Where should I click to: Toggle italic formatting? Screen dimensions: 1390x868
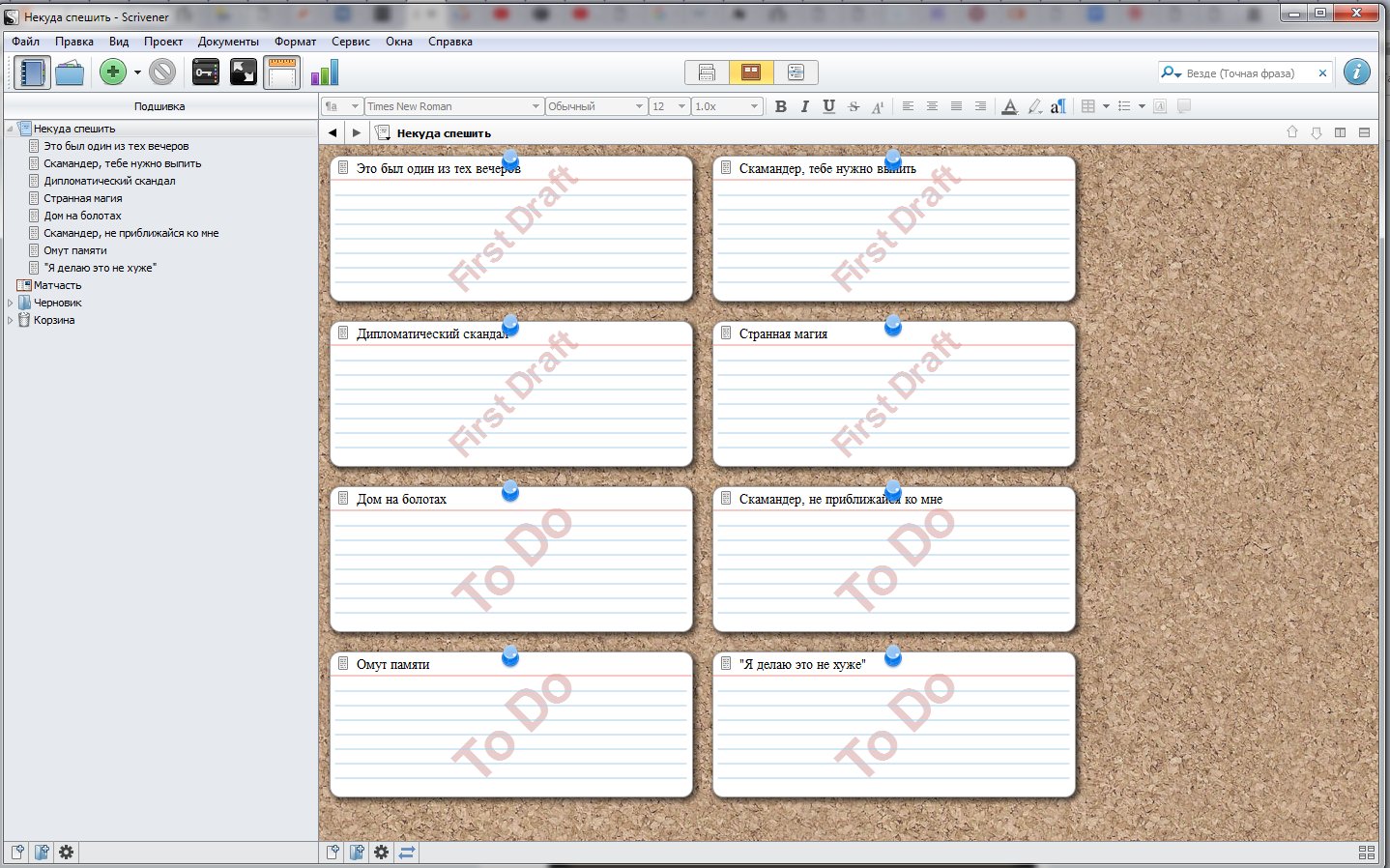804,106
